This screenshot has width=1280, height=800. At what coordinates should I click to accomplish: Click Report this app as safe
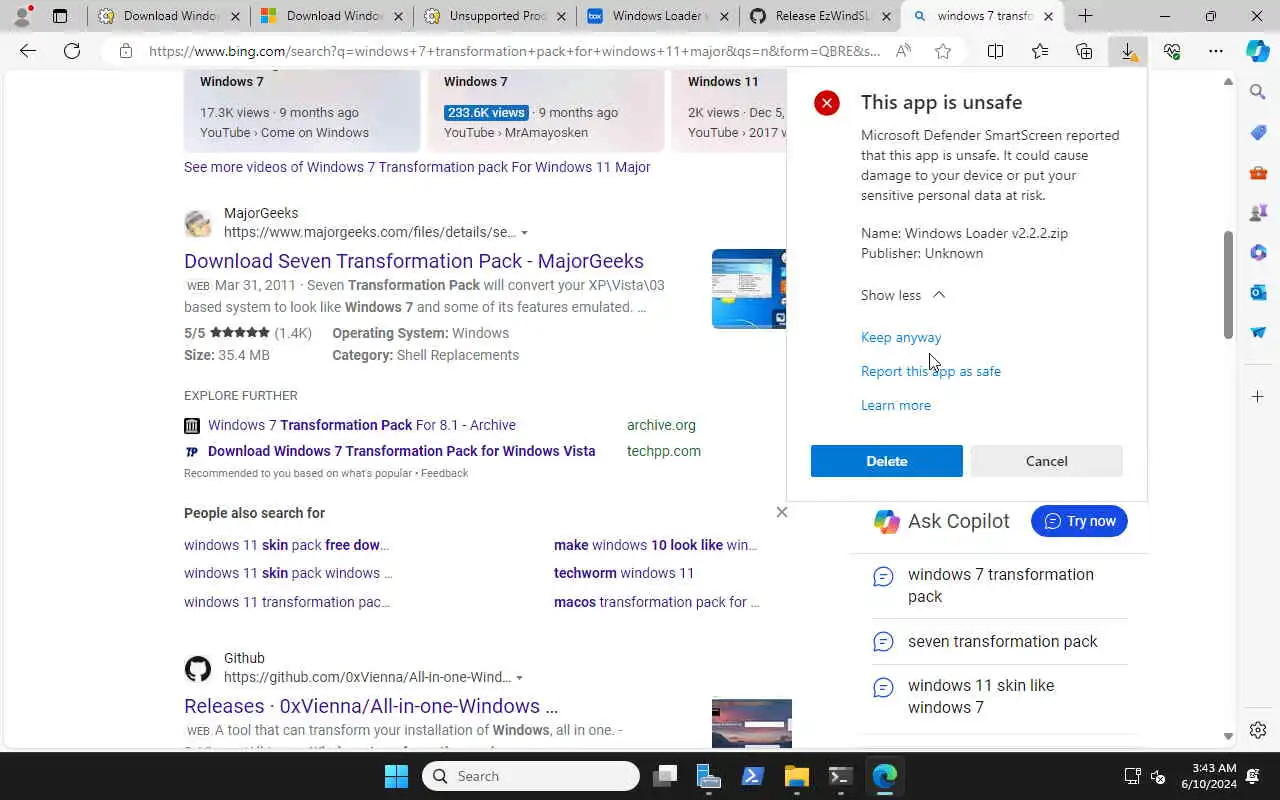pos(931,371)
